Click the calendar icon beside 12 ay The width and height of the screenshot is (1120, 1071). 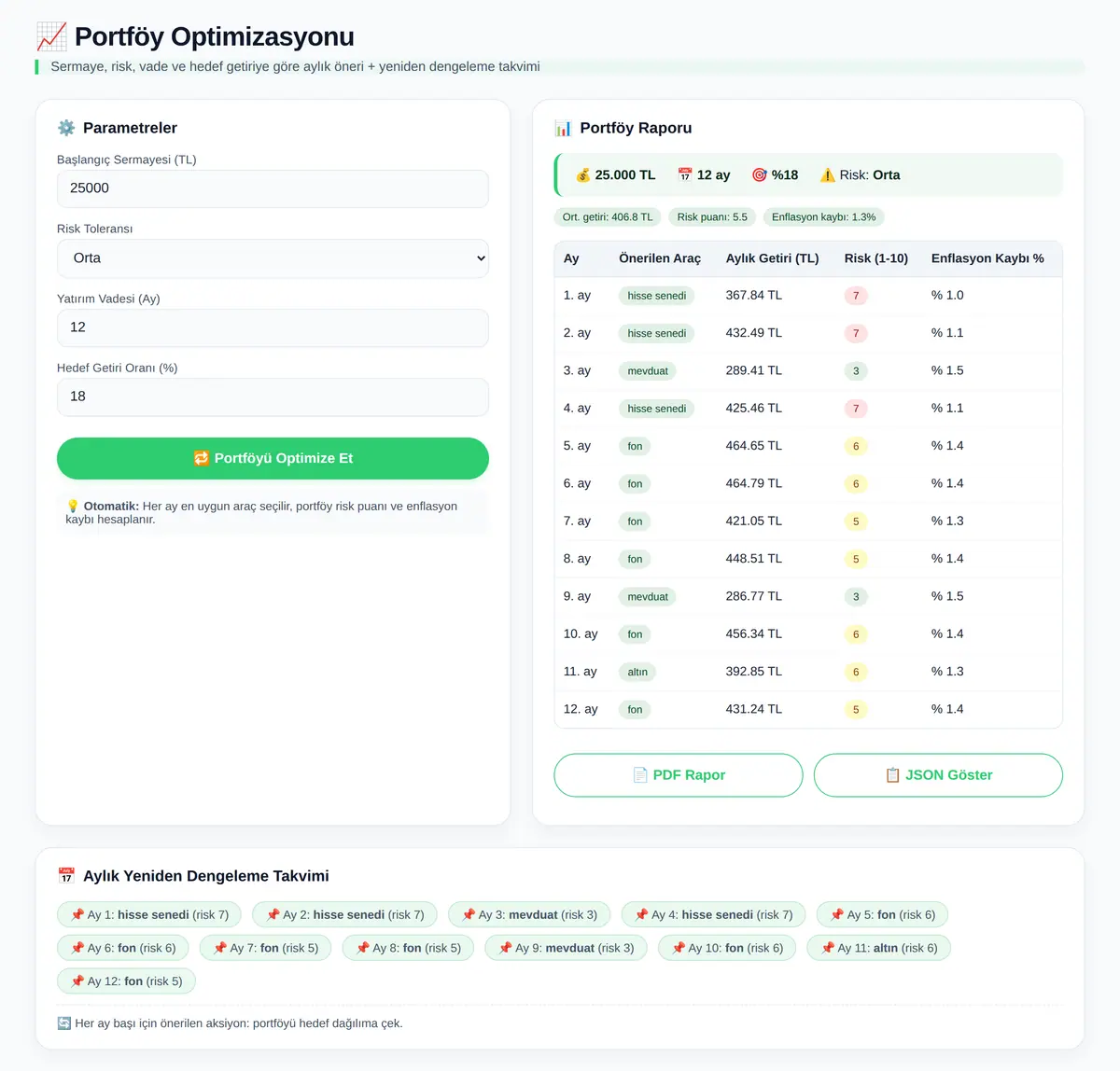point(685,174)
